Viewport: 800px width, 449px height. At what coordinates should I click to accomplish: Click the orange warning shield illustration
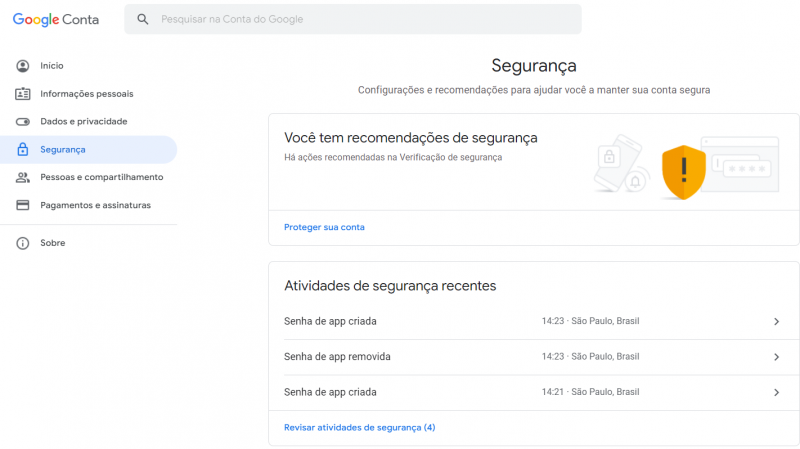point(684,172)
